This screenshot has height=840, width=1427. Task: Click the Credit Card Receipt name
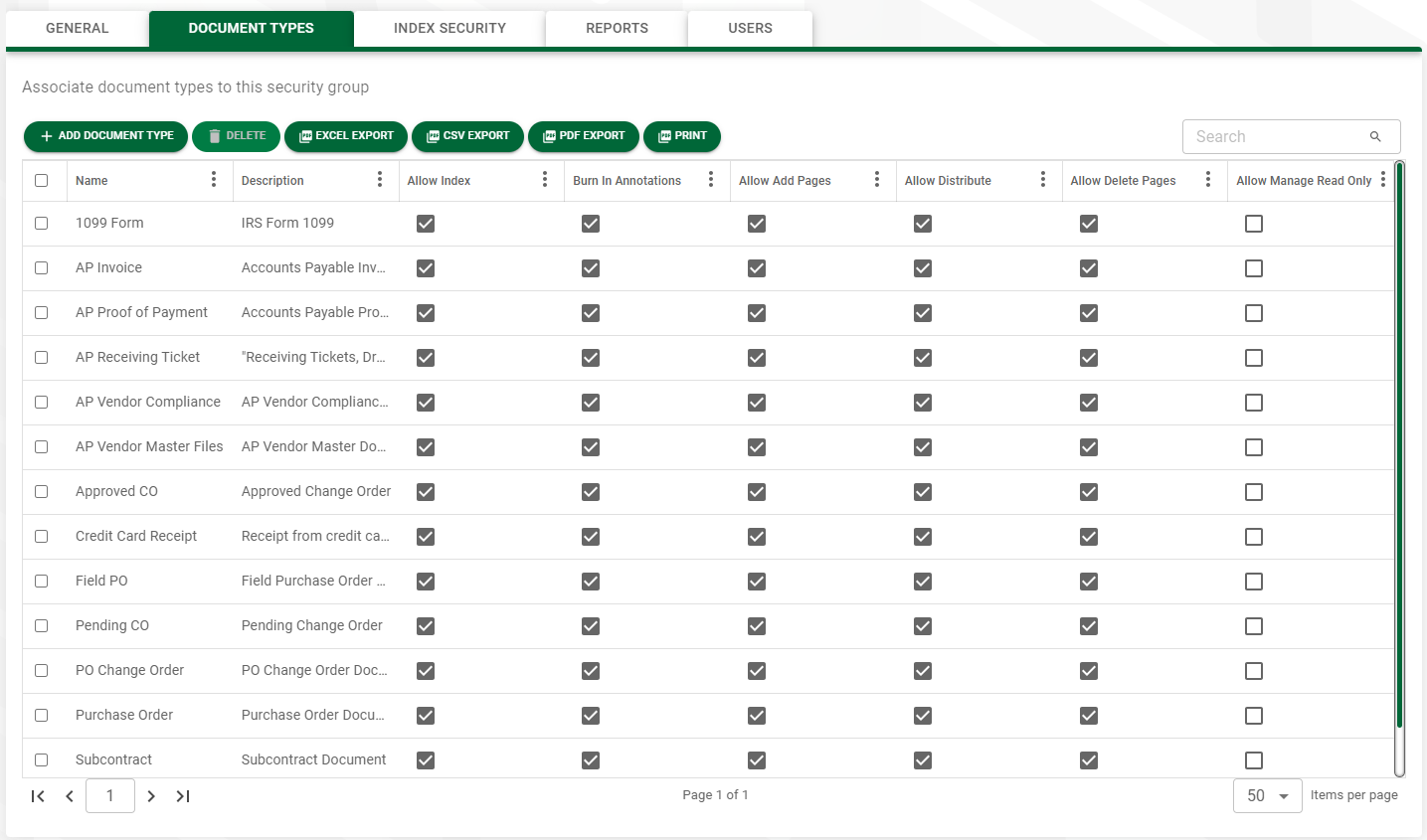[136, 536]
